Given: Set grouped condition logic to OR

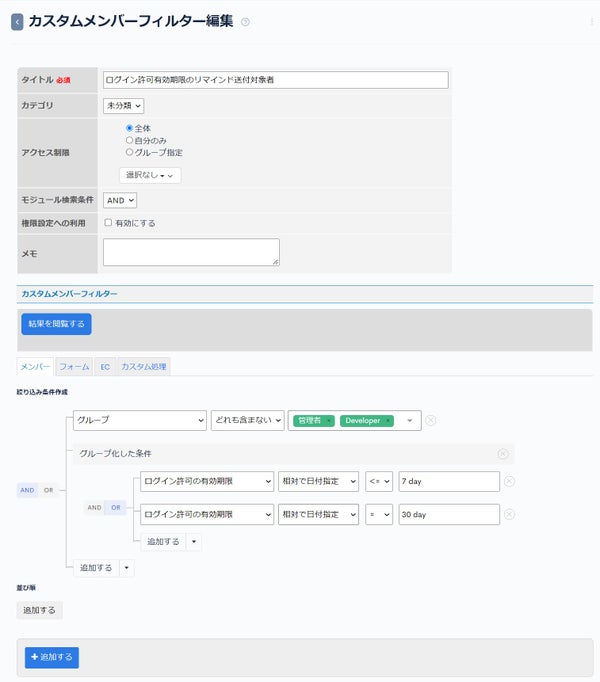Looking at the screenshot, I should pyautogui.click(x=116, y=508).
